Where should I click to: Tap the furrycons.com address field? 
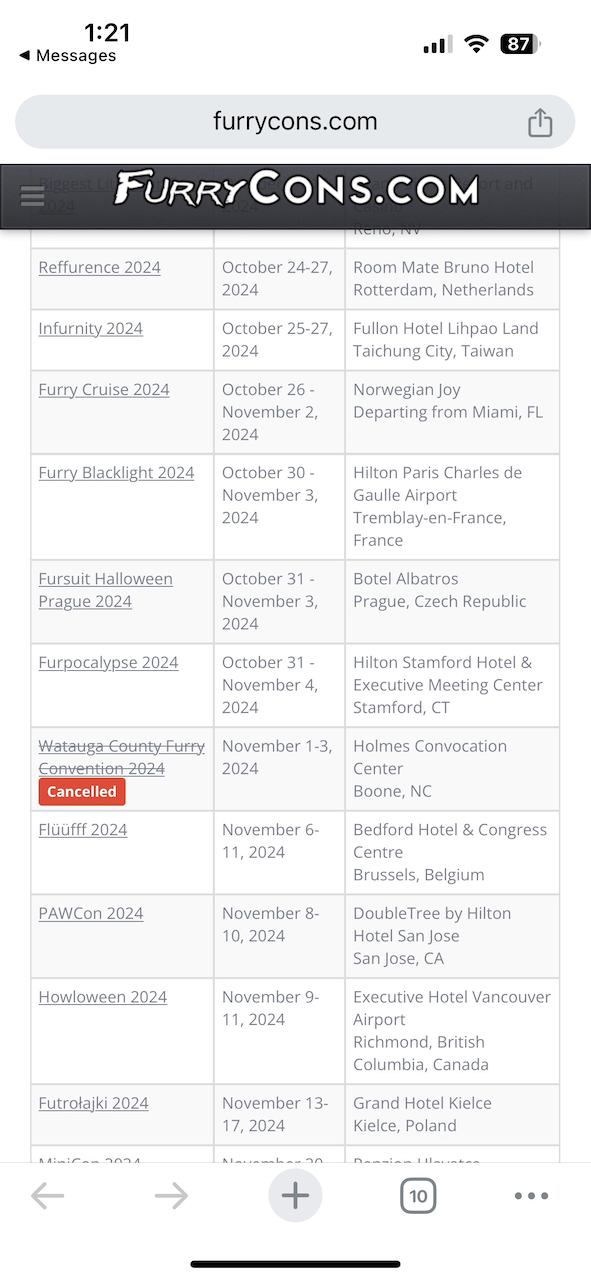[x=295, y=122]
